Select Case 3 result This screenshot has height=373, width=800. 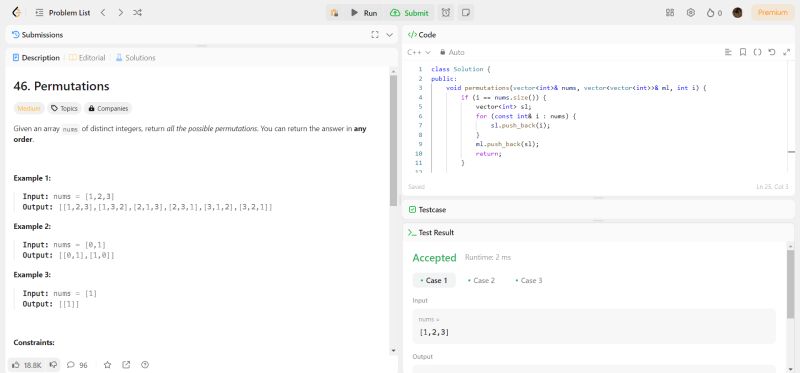529,280
